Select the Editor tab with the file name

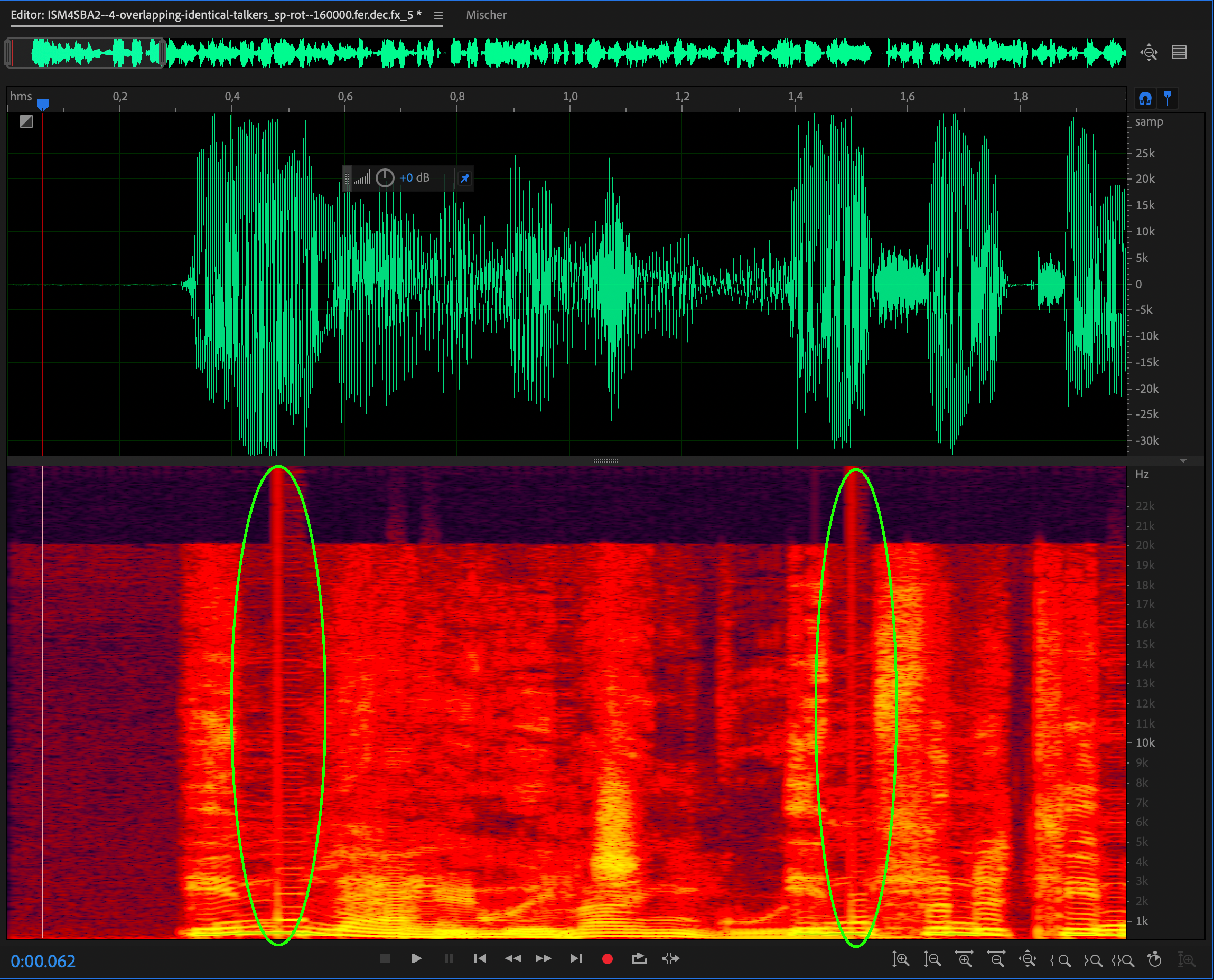coord(216,15)
